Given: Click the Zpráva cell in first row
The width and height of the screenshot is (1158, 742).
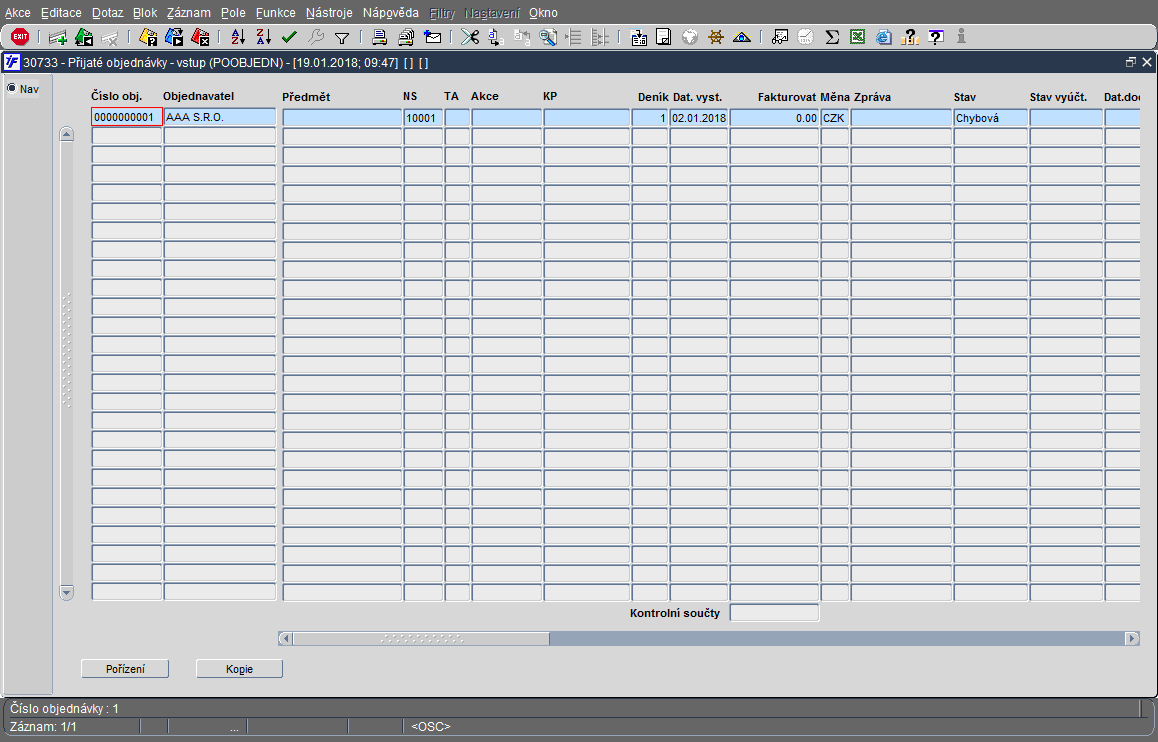Looking at the screenshot, I should pyautogui.click(x=901, y=117).
